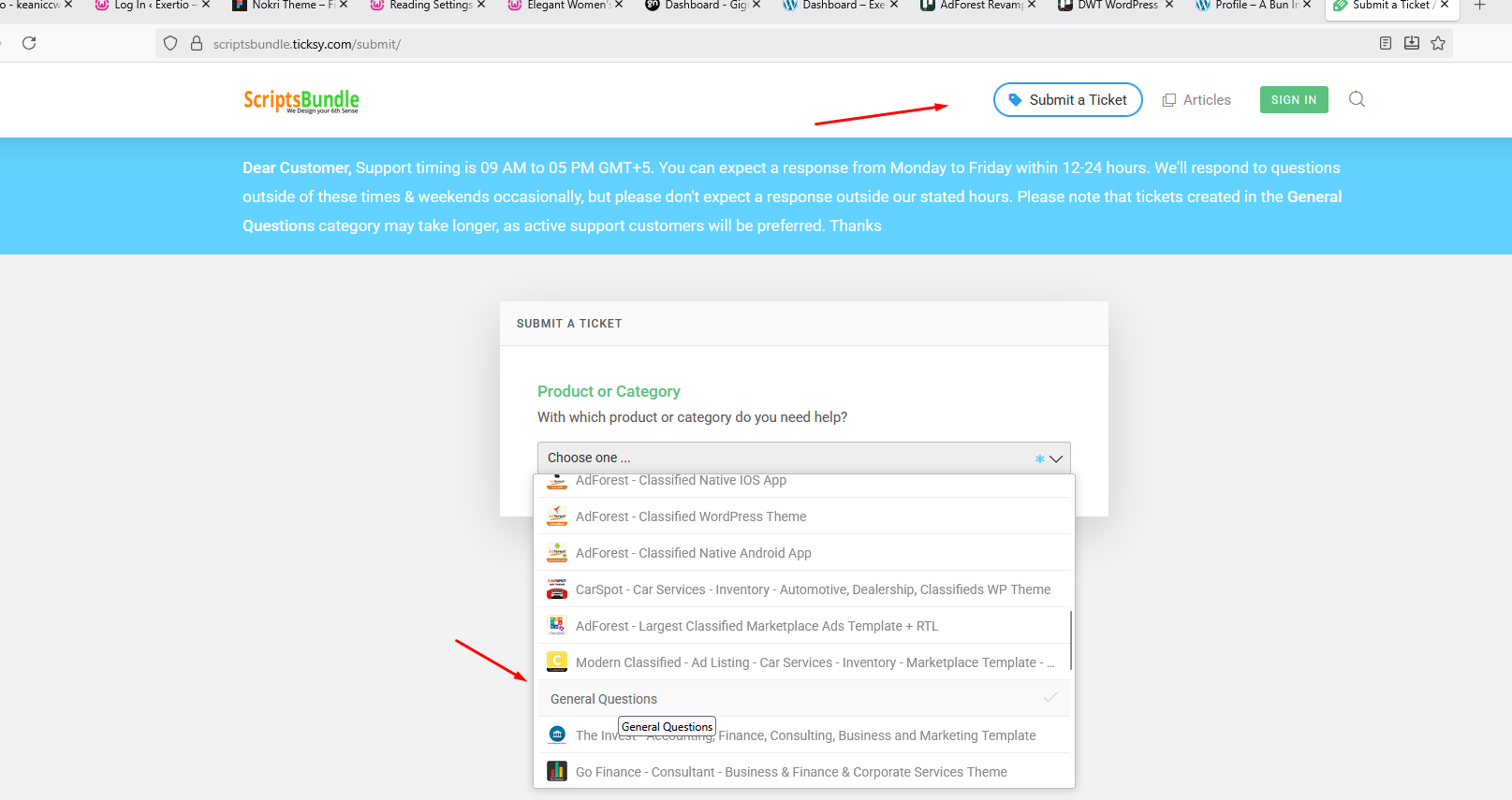1512x800 pixels.
Task: Select the General Questions option
Action: (803, 699)
